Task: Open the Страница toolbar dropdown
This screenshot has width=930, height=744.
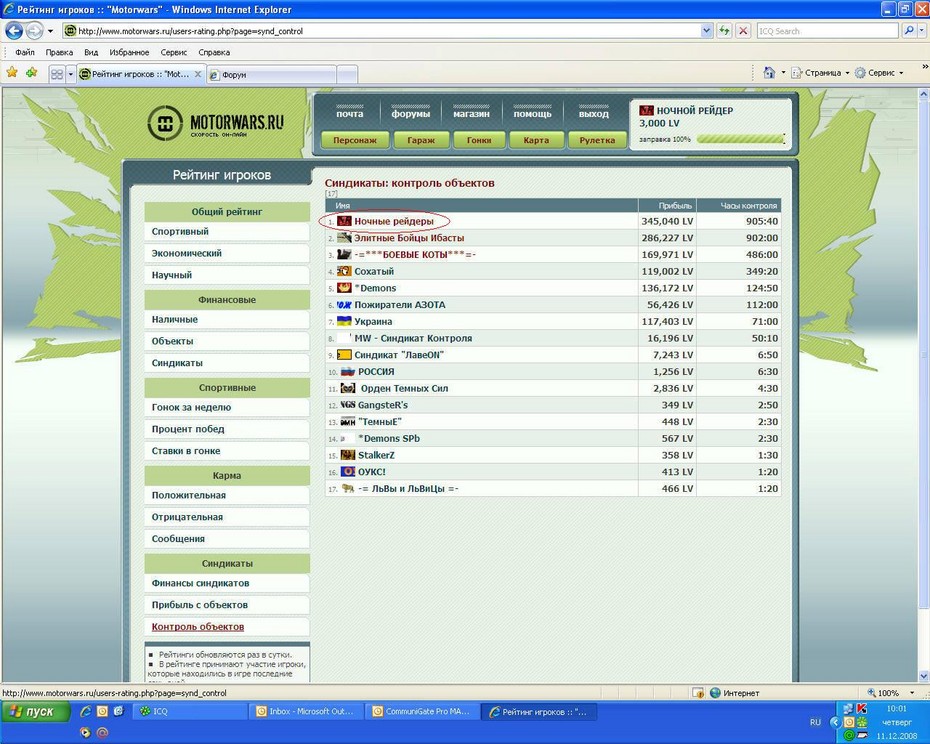Action: (821, 73)
